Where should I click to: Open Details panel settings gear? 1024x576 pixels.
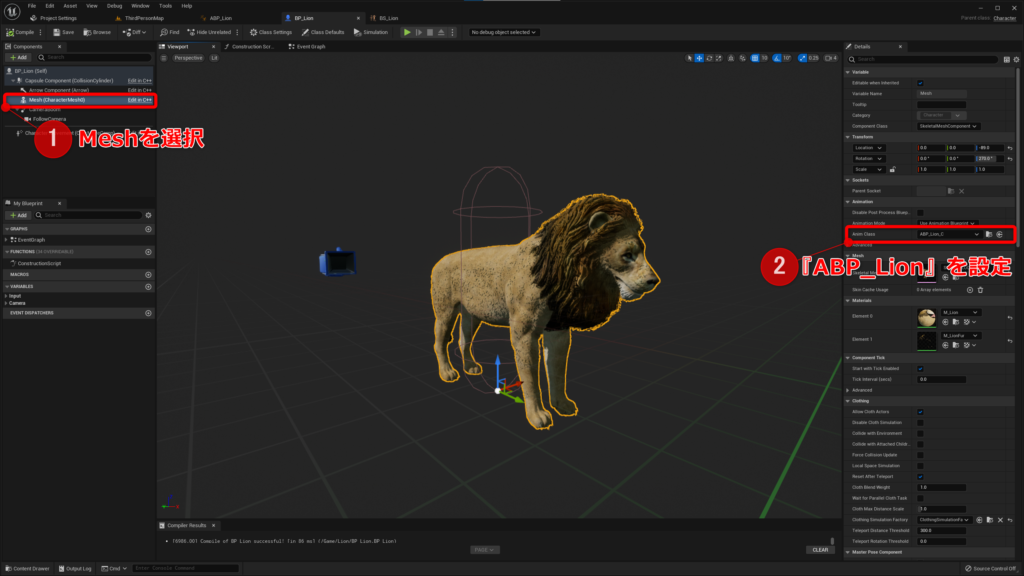[x=1016, y=59]
